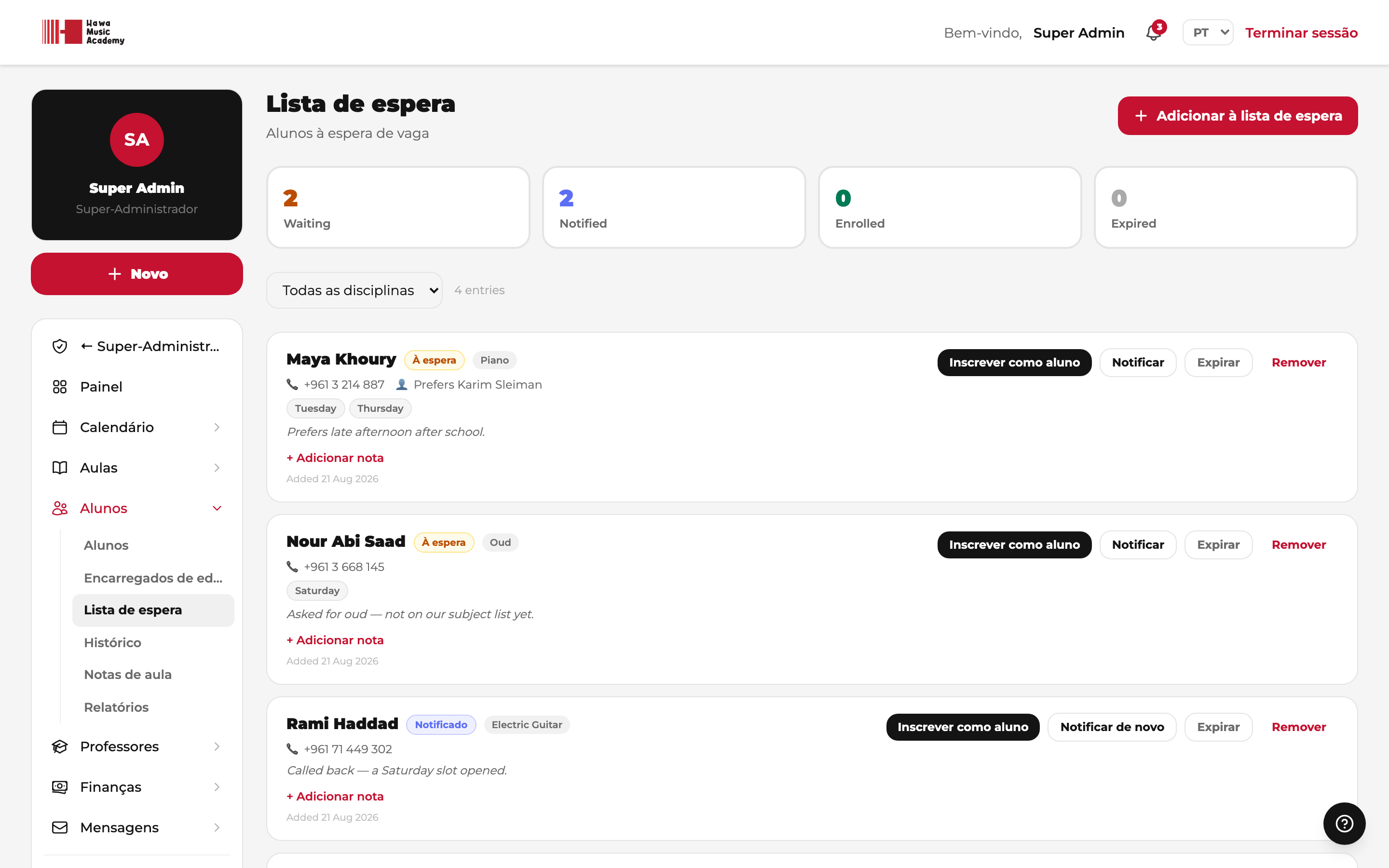Click Notificar de novo for Rami Haddad
This screenshot has width=1389, height=868.
[x=1112, y=727]
